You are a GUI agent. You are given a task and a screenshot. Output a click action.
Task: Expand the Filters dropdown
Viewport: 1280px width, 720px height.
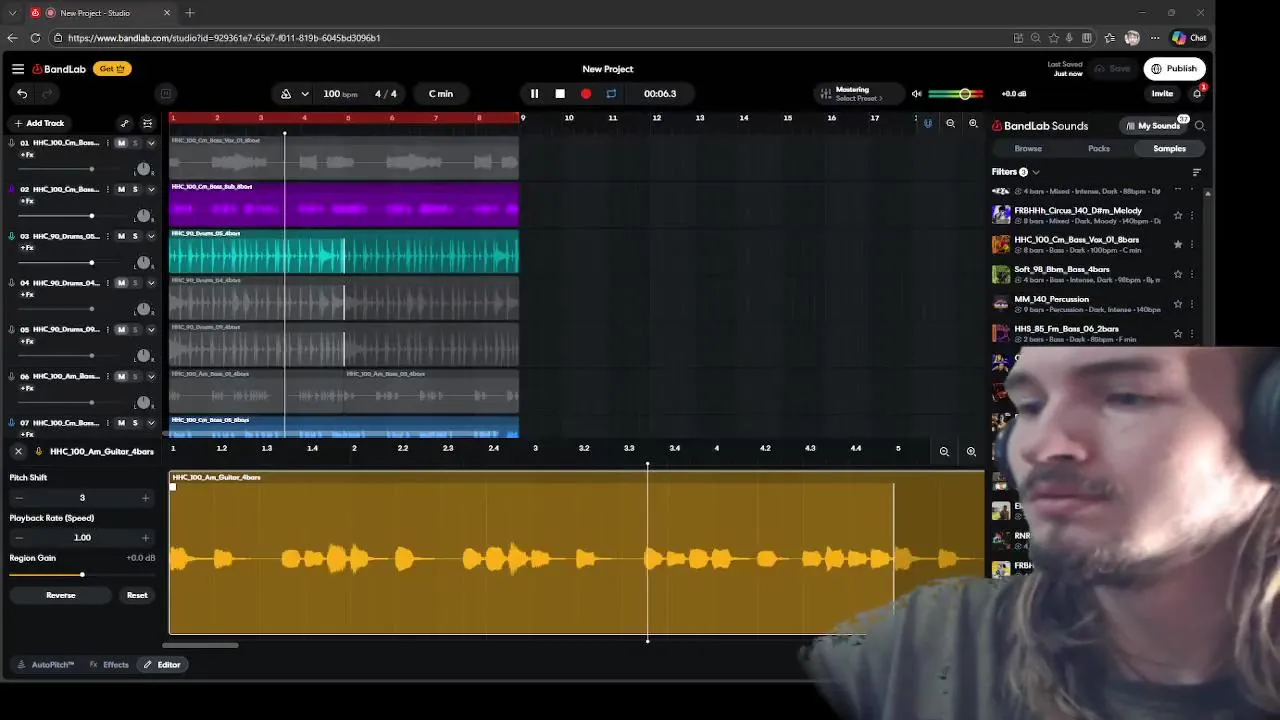click(1015, 172)
